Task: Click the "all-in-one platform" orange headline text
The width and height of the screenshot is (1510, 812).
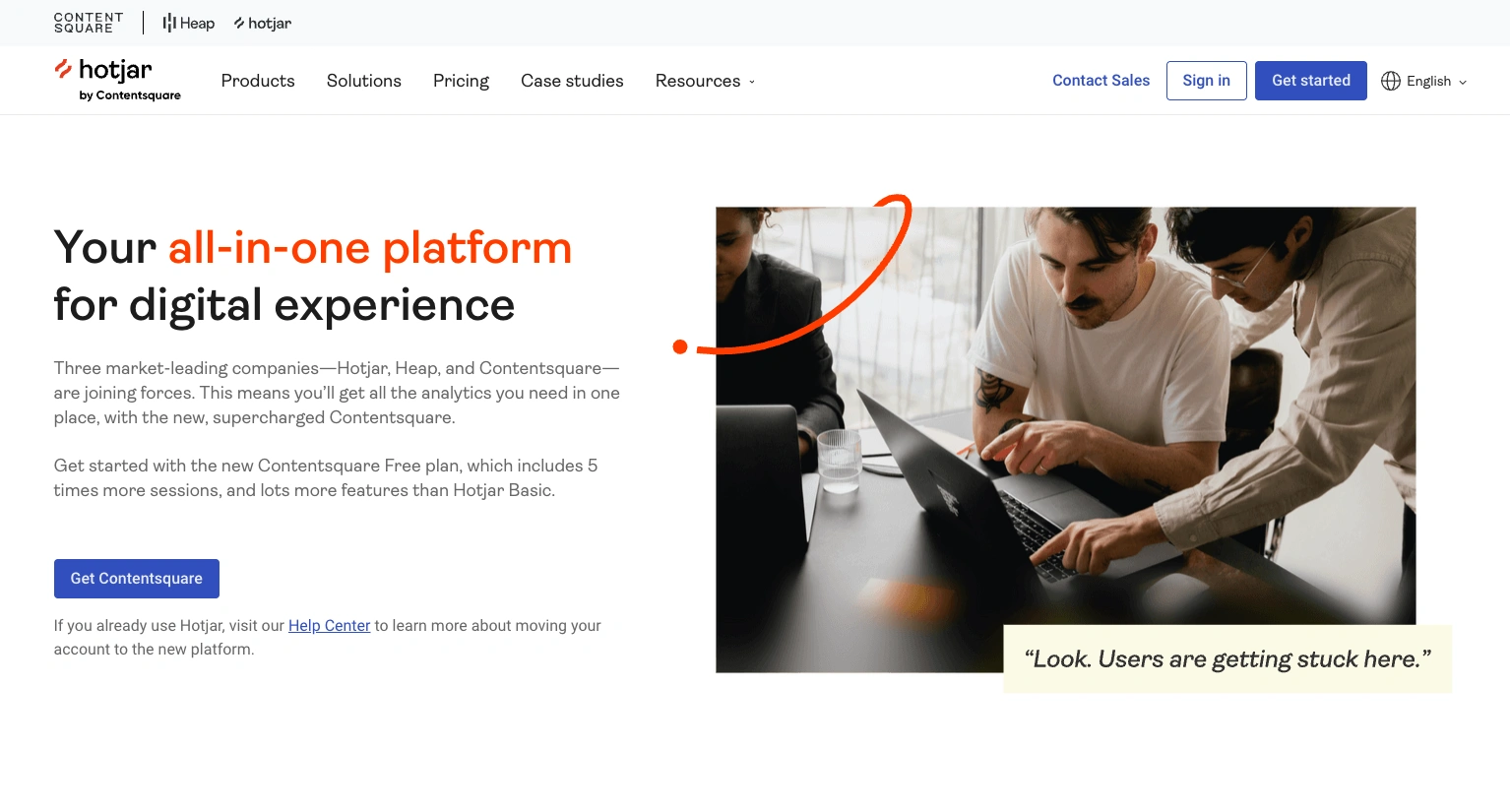Action: pyautogui.click(x=370, y=248)
